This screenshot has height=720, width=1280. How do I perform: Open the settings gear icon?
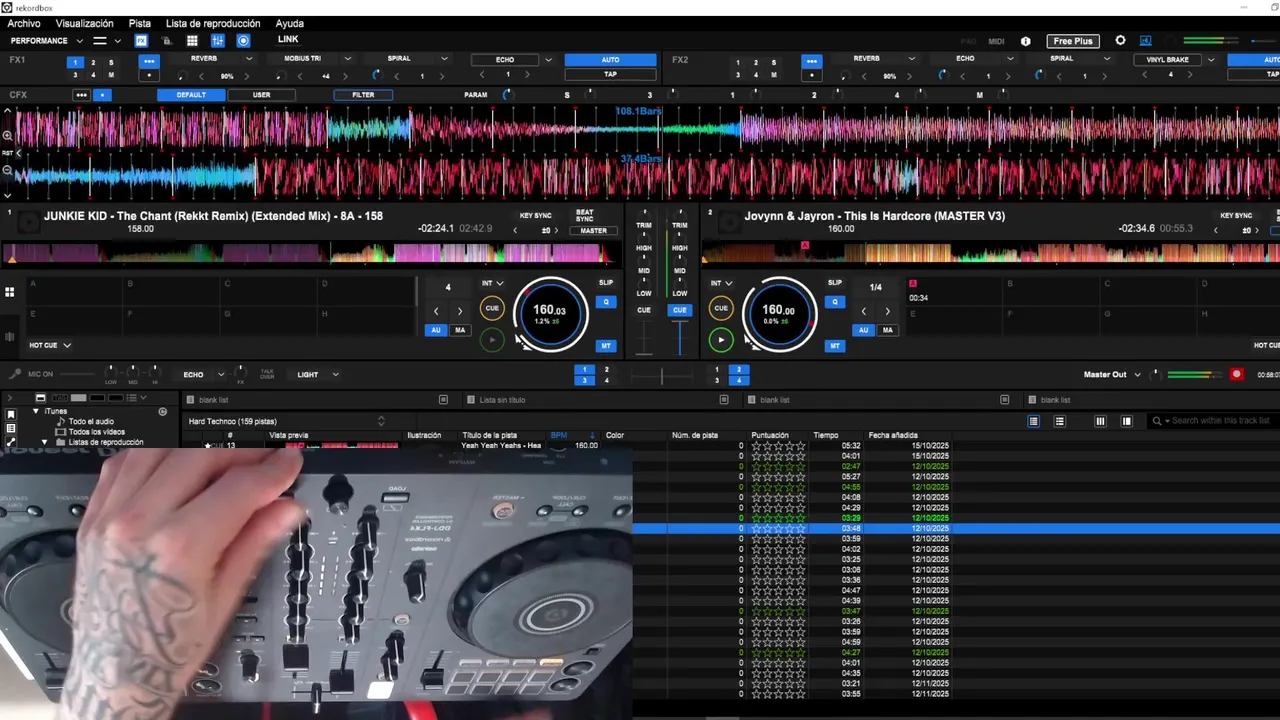tap(1120, 41)
